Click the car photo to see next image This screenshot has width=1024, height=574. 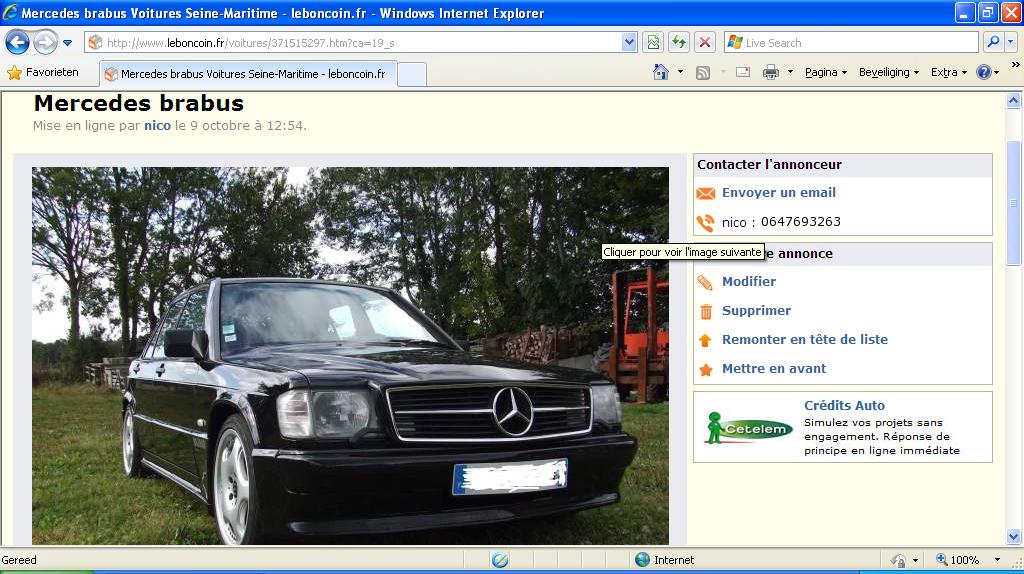coord(350,356)
